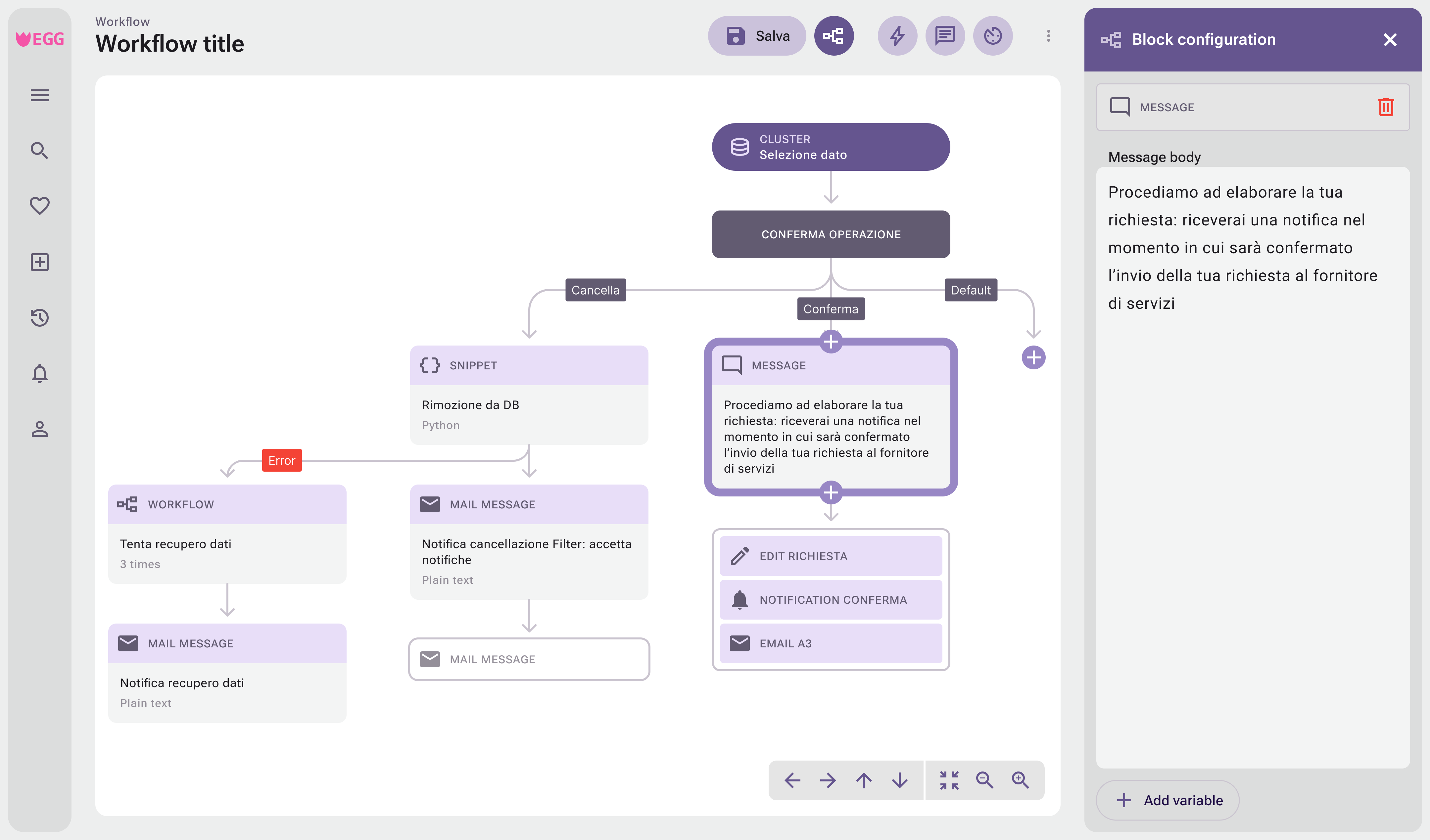
Task: Open favorites via the heart icon
Action: (40, 206)
